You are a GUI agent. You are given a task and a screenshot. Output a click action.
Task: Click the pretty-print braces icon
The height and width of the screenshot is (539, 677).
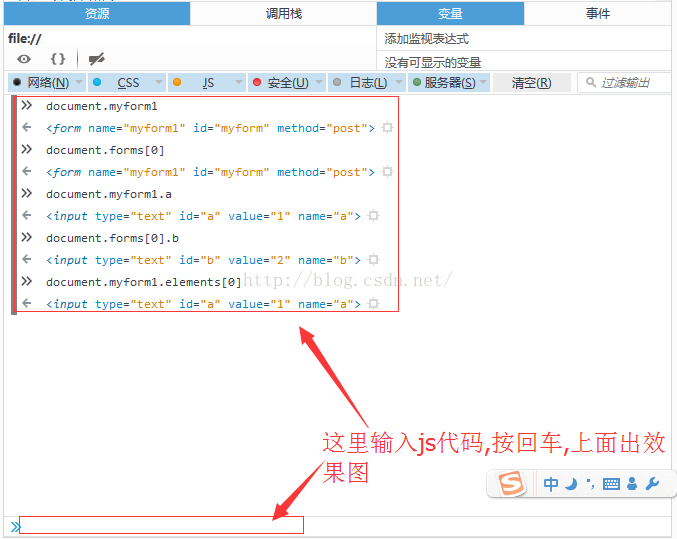[x=58, y=59]
